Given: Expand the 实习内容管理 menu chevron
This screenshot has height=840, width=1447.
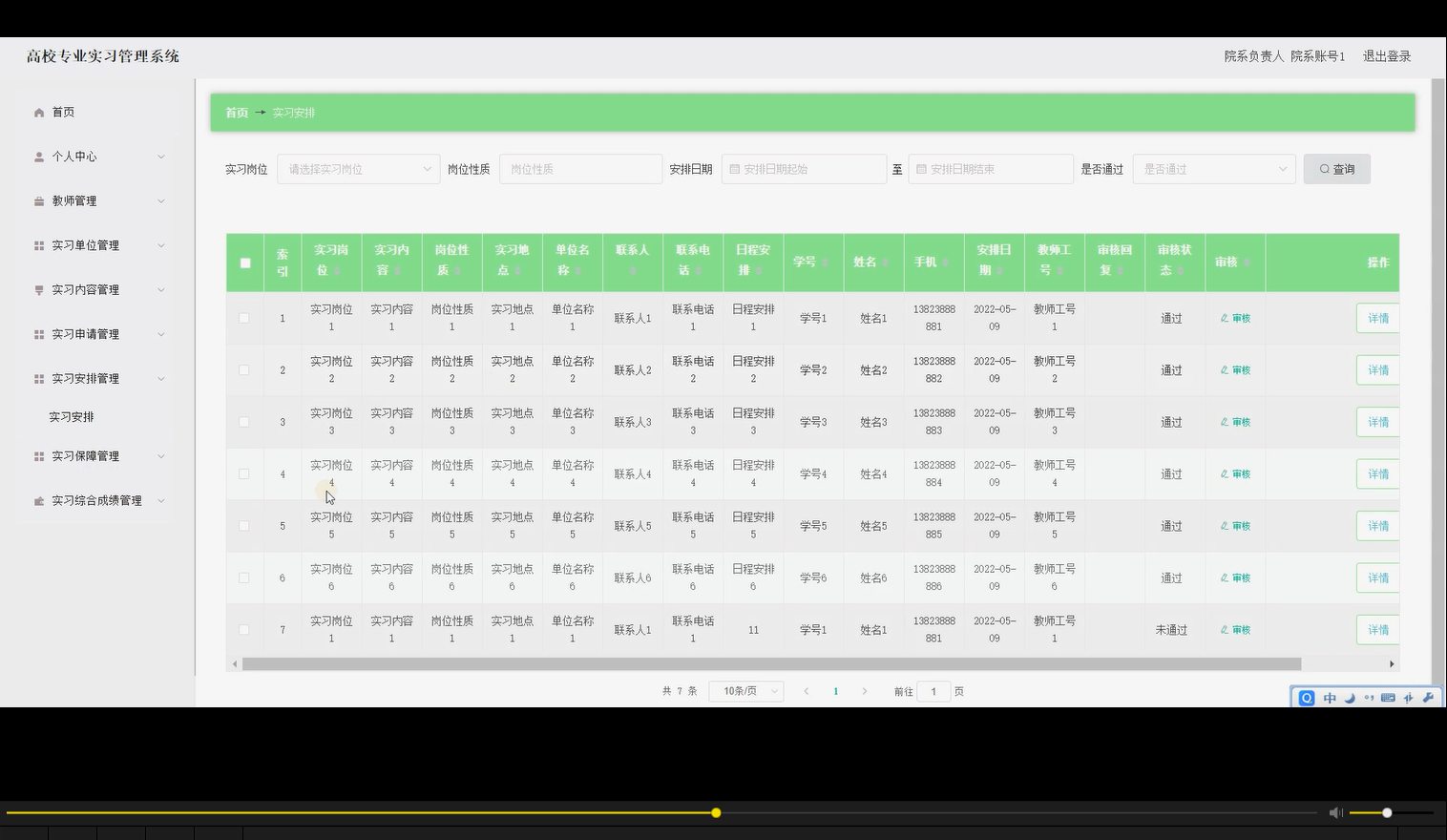Looking at the screenshot, I should pyautogui.click(x=161, y=290).
